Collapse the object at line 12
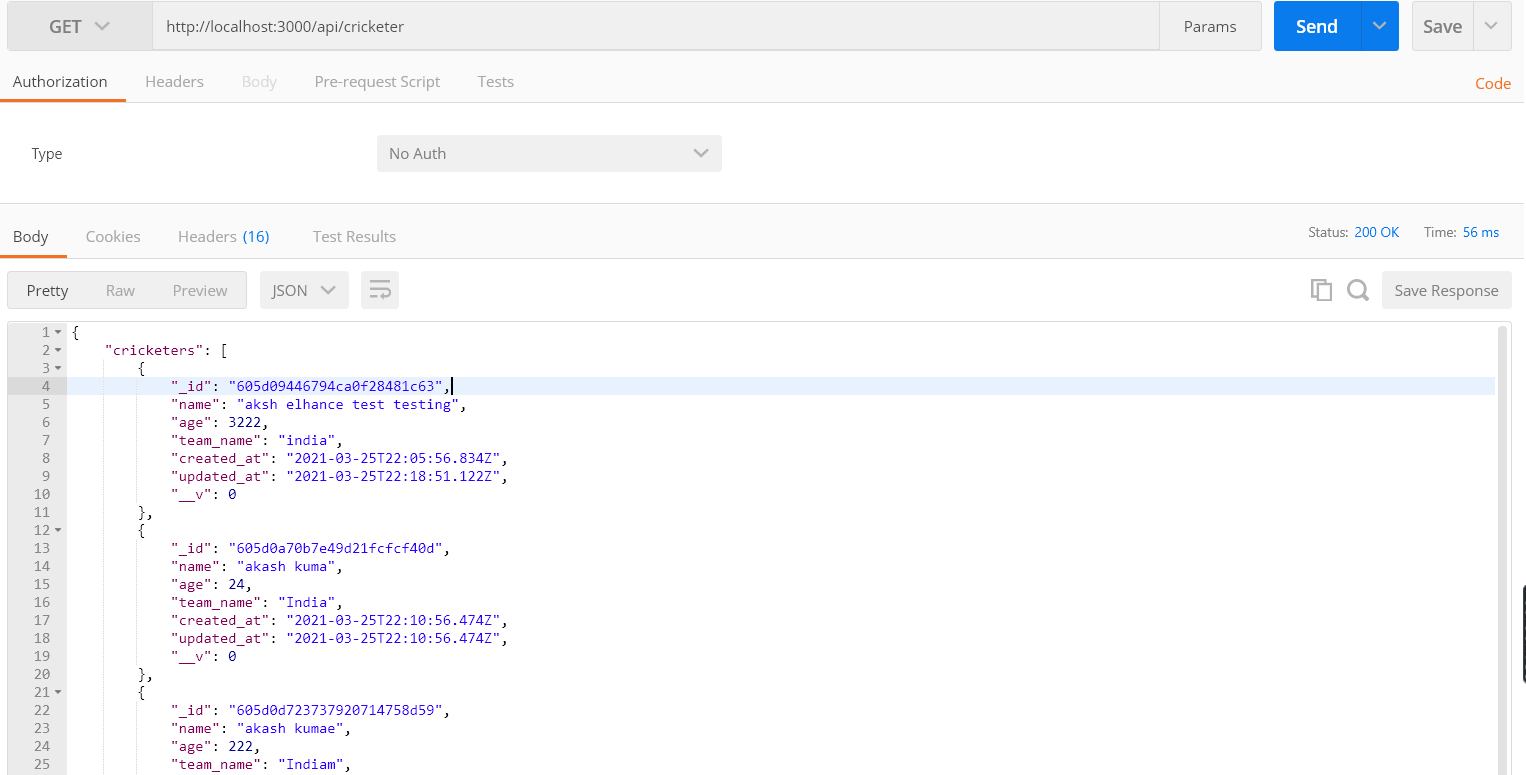Viewport: 1526px width, 775px height. pyautogui.click(x=58, y=530)
